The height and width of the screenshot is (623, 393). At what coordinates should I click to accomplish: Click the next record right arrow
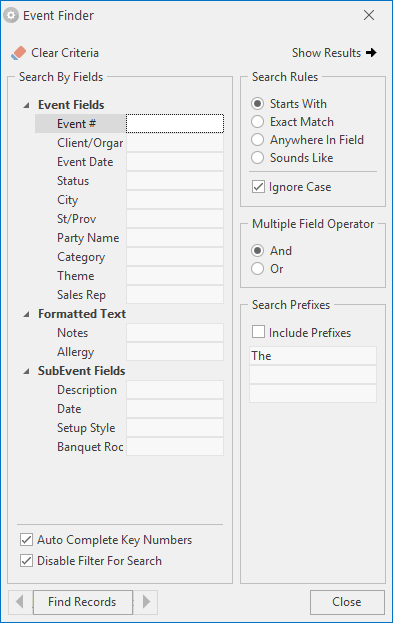[x=147, y=602]
